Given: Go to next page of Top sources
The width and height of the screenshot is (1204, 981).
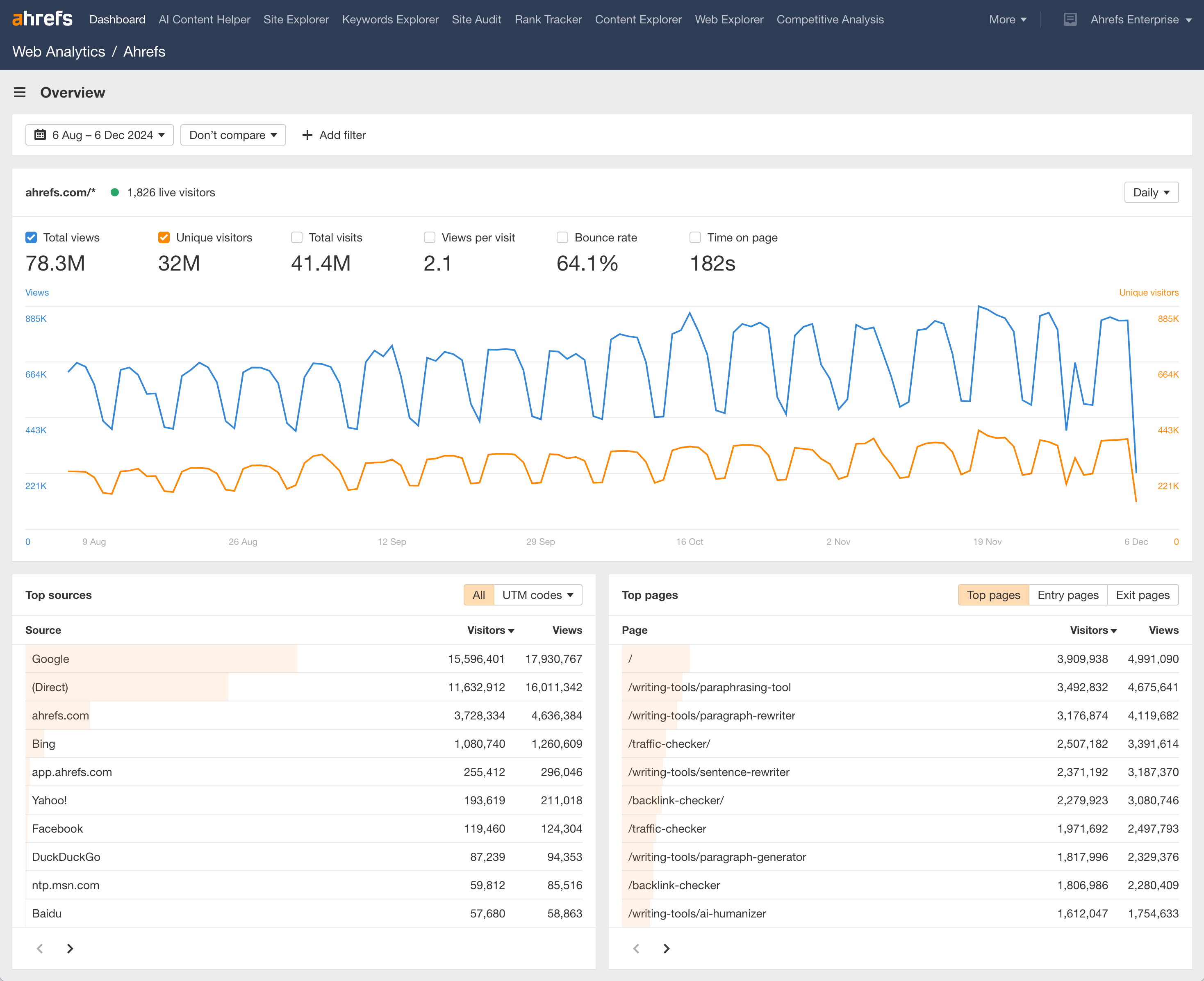Looking at the screenshot, I should tap(70, 948).
